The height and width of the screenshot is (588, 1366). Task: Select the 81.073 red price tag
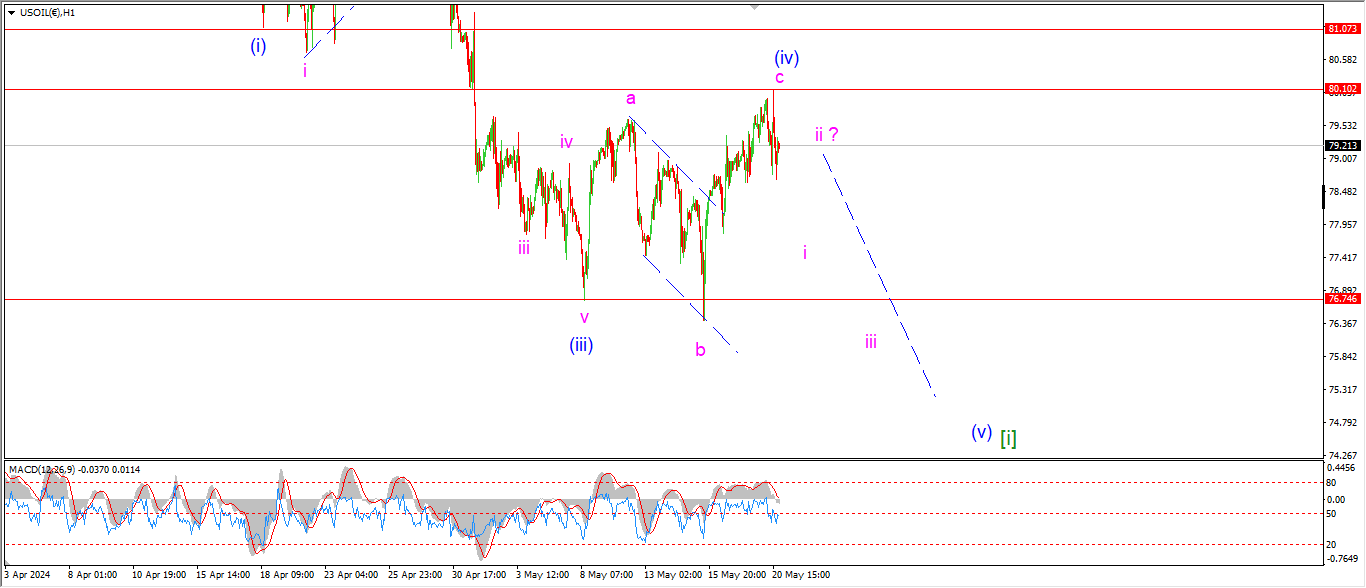click(1341, 29)
